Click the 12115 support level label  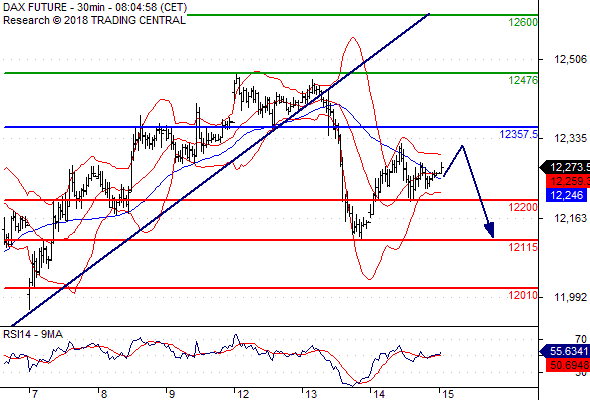tap(523, 247)
